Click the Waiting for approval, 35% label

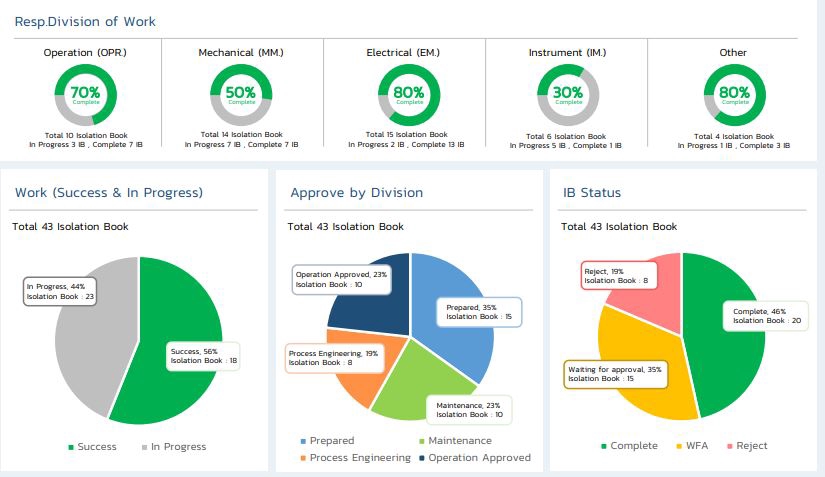tap(615, 374)
